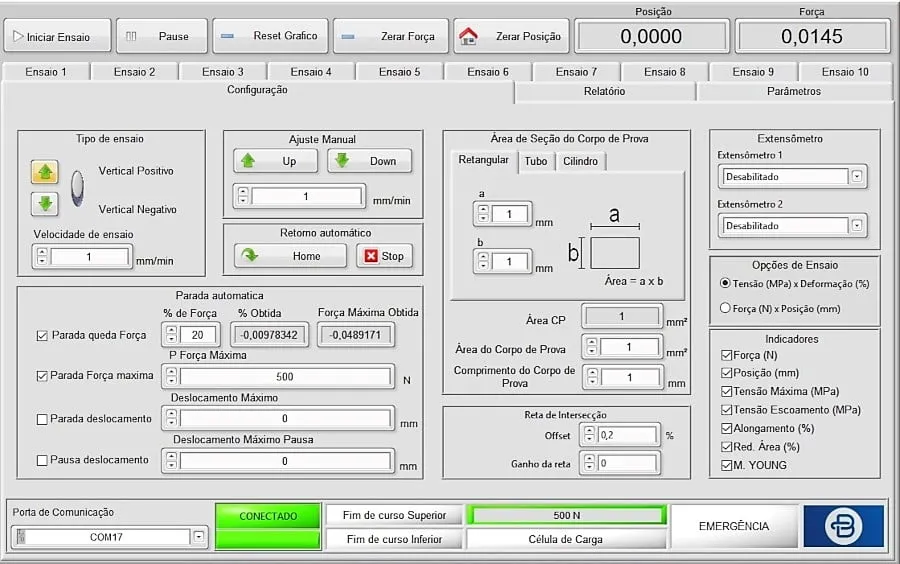The image size is (900, 564).
Task: Click the Velocidade de ensaio stepper arrows
Action: click(x=42, y=256)
